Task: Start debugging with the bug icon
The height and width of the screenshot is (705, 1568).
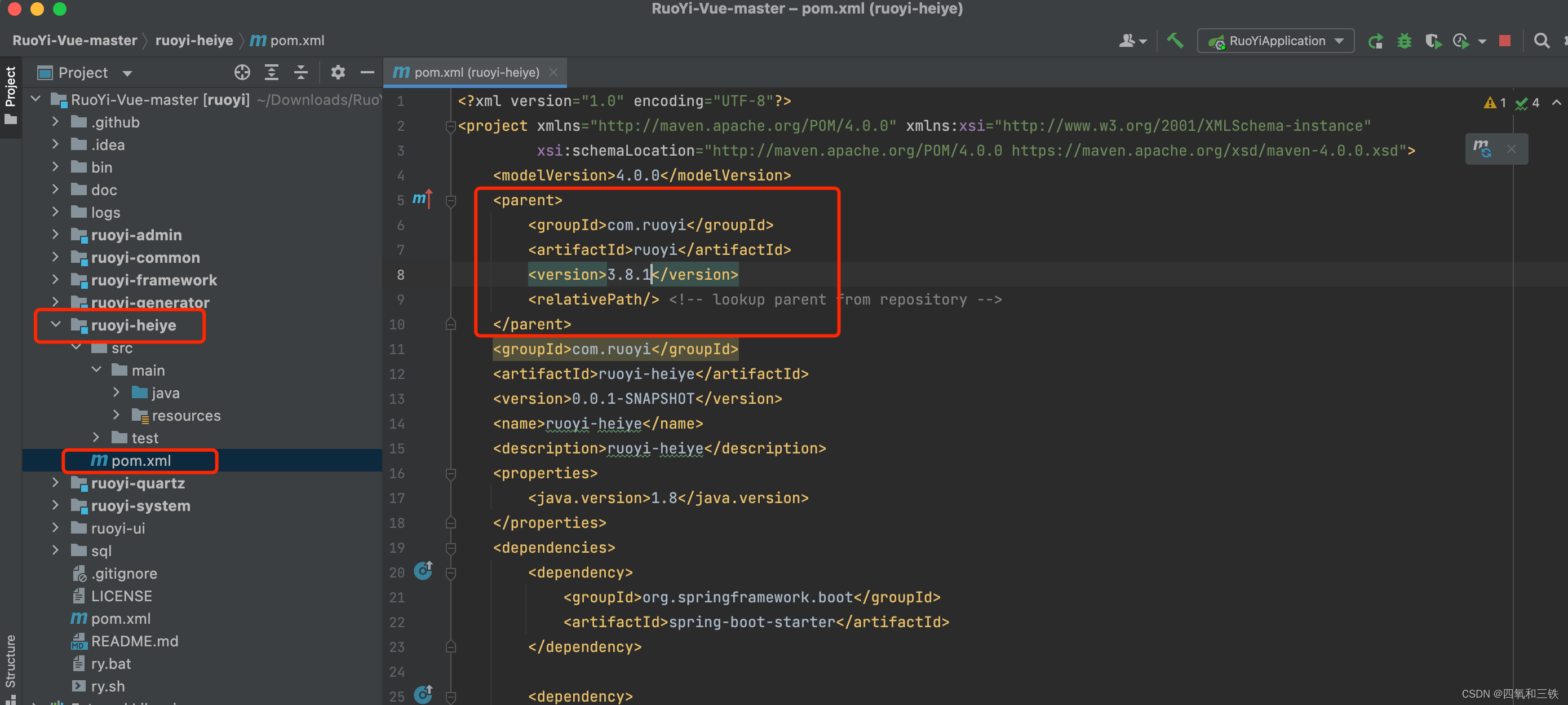Action: (1403, 41)
